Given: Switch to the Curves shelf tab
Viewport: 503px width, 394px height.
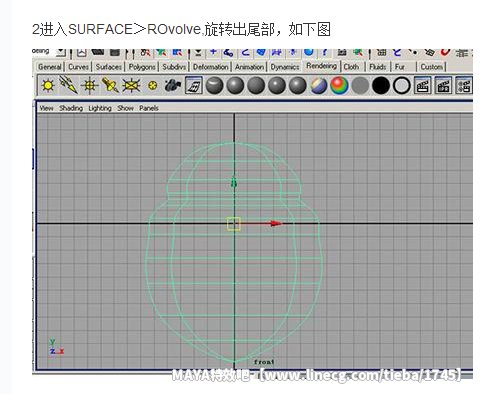Looking at the screenshot, I should point(78,67).
